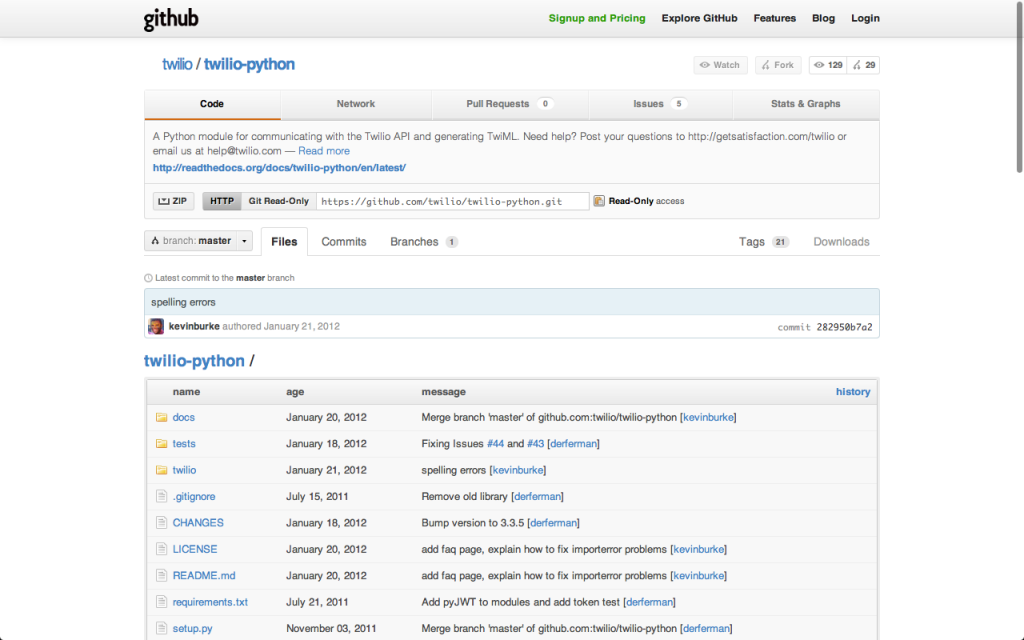Click the twilio folder icon
Image resolution: width=1024 pixels, height=640 pixels.
161,470
